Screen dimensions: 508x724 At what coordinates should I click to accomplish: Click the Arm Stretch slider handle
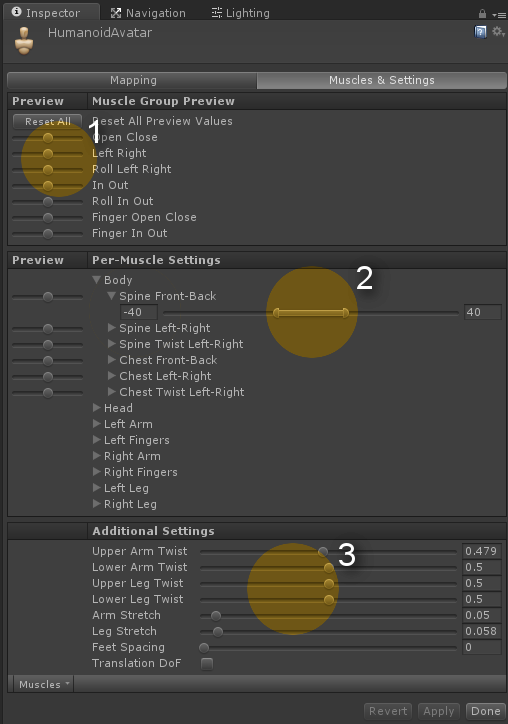(216, 615)
